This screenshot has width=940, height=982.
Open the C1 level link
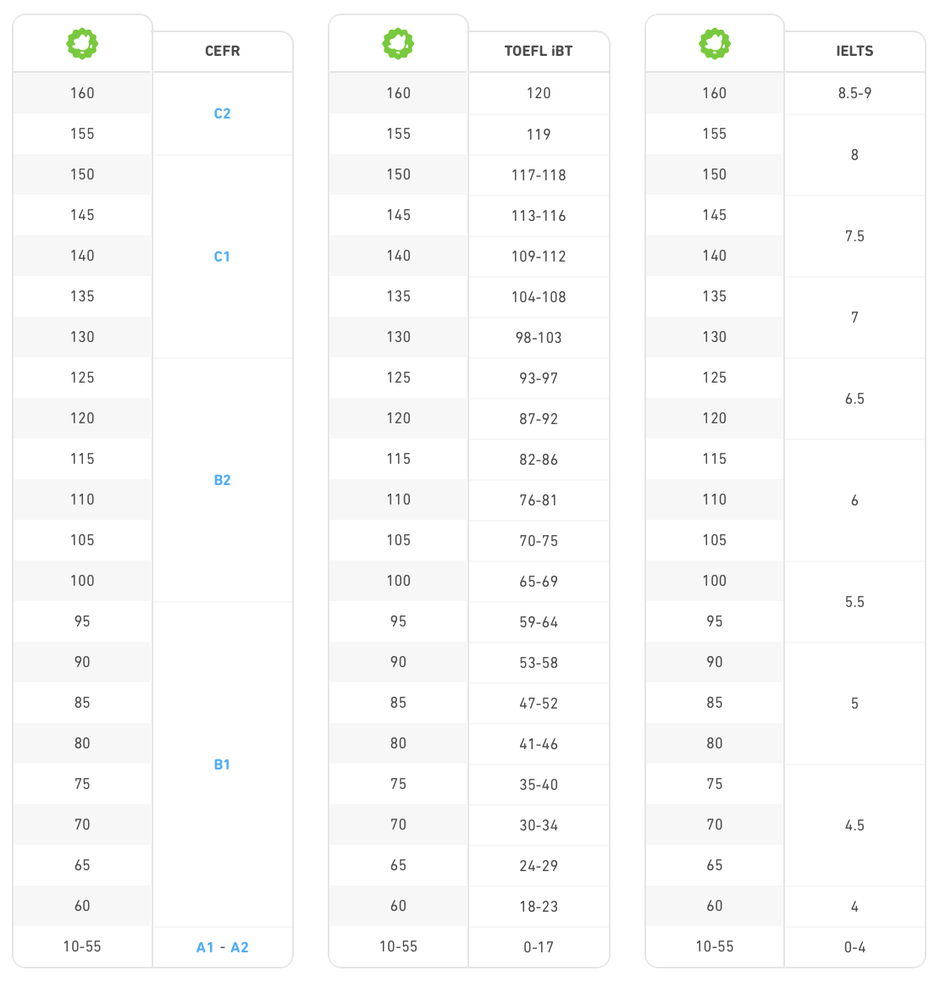pyautogui.click(x=222, y=257)
